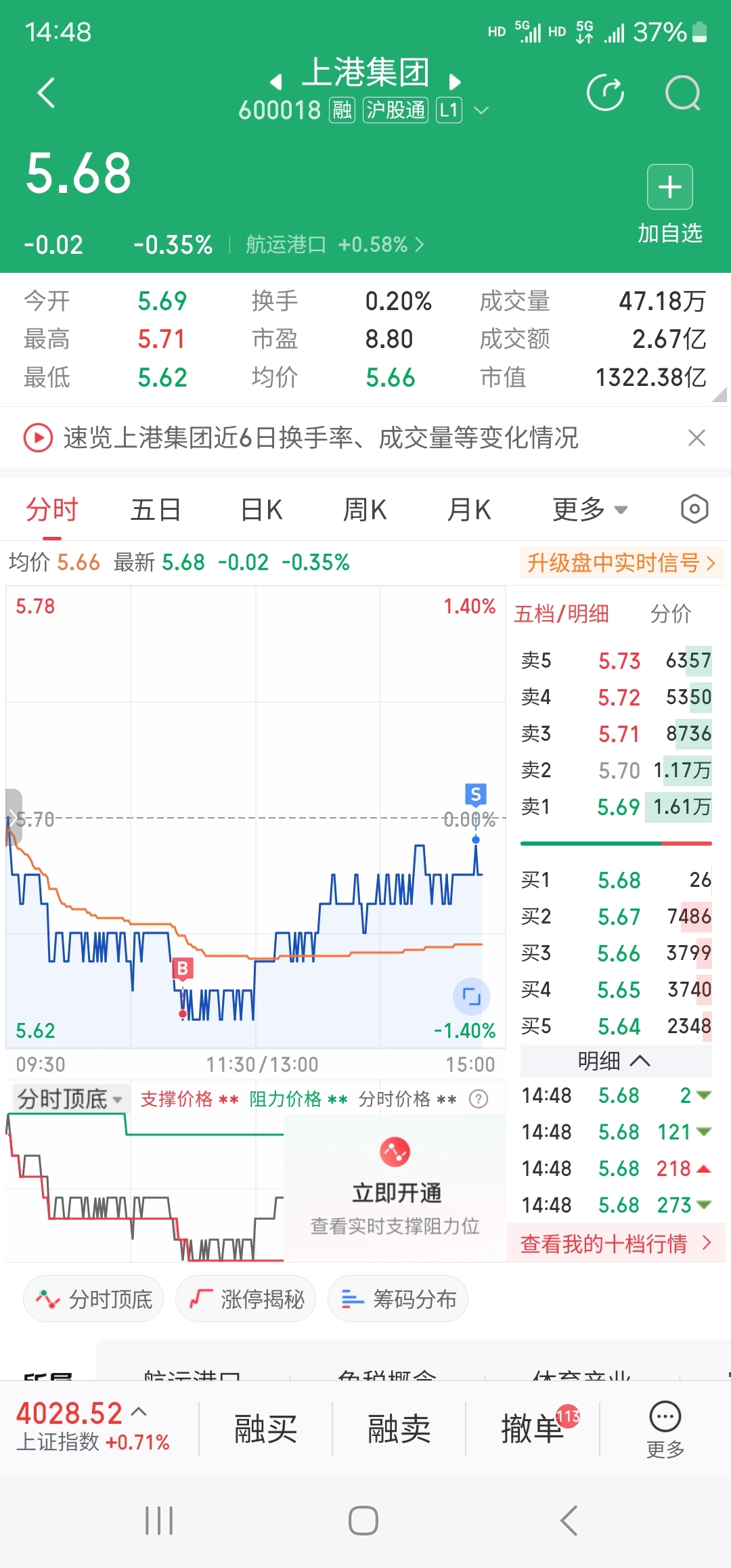
Task: Open 升级盘中实时信号 link
Action: [x=621, y=563]
